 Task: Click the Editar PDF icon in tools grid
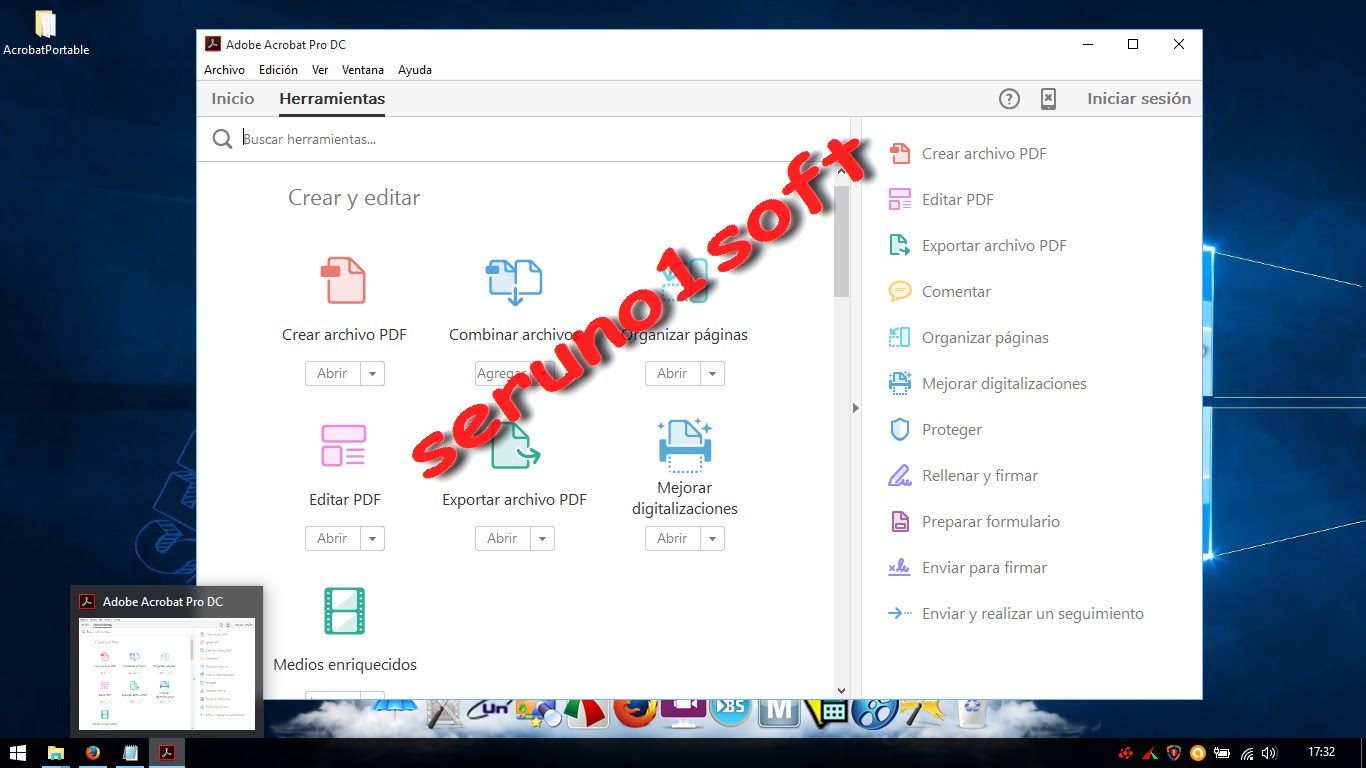(x=343, y=445)
